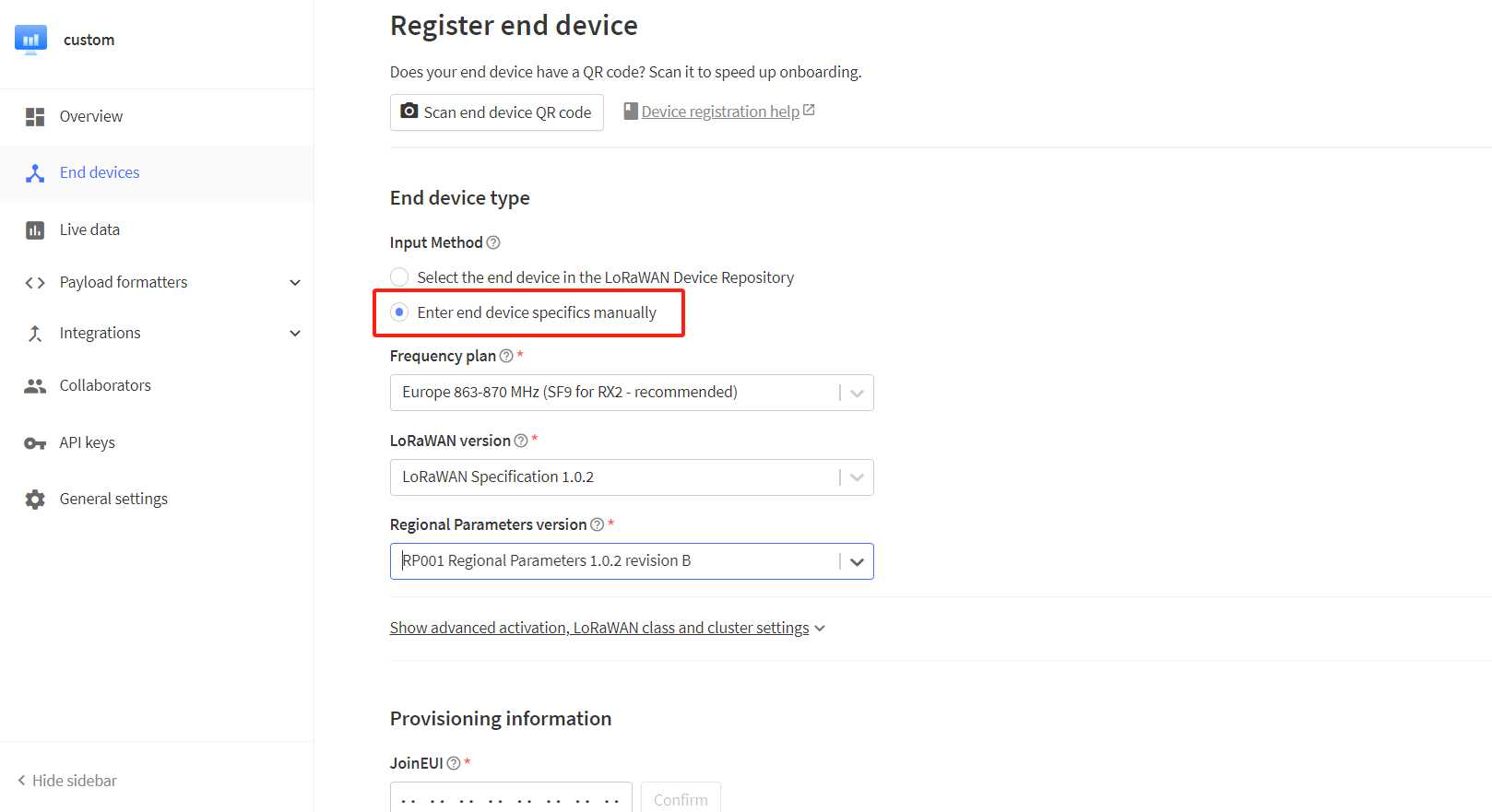The width and height of the screenshot is (1492, 812).
Task: Click the Frequency plan help icon
Action: (506, 356)
